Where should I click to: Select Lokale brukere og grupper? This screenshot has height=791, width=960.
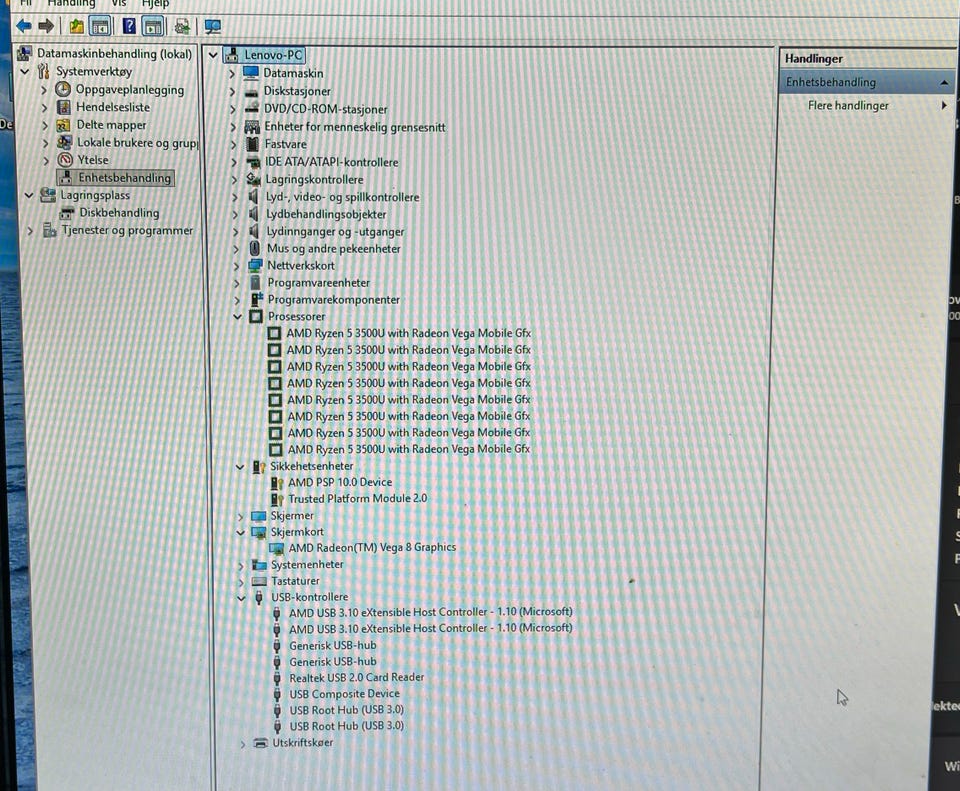click(x=137, y=143)
